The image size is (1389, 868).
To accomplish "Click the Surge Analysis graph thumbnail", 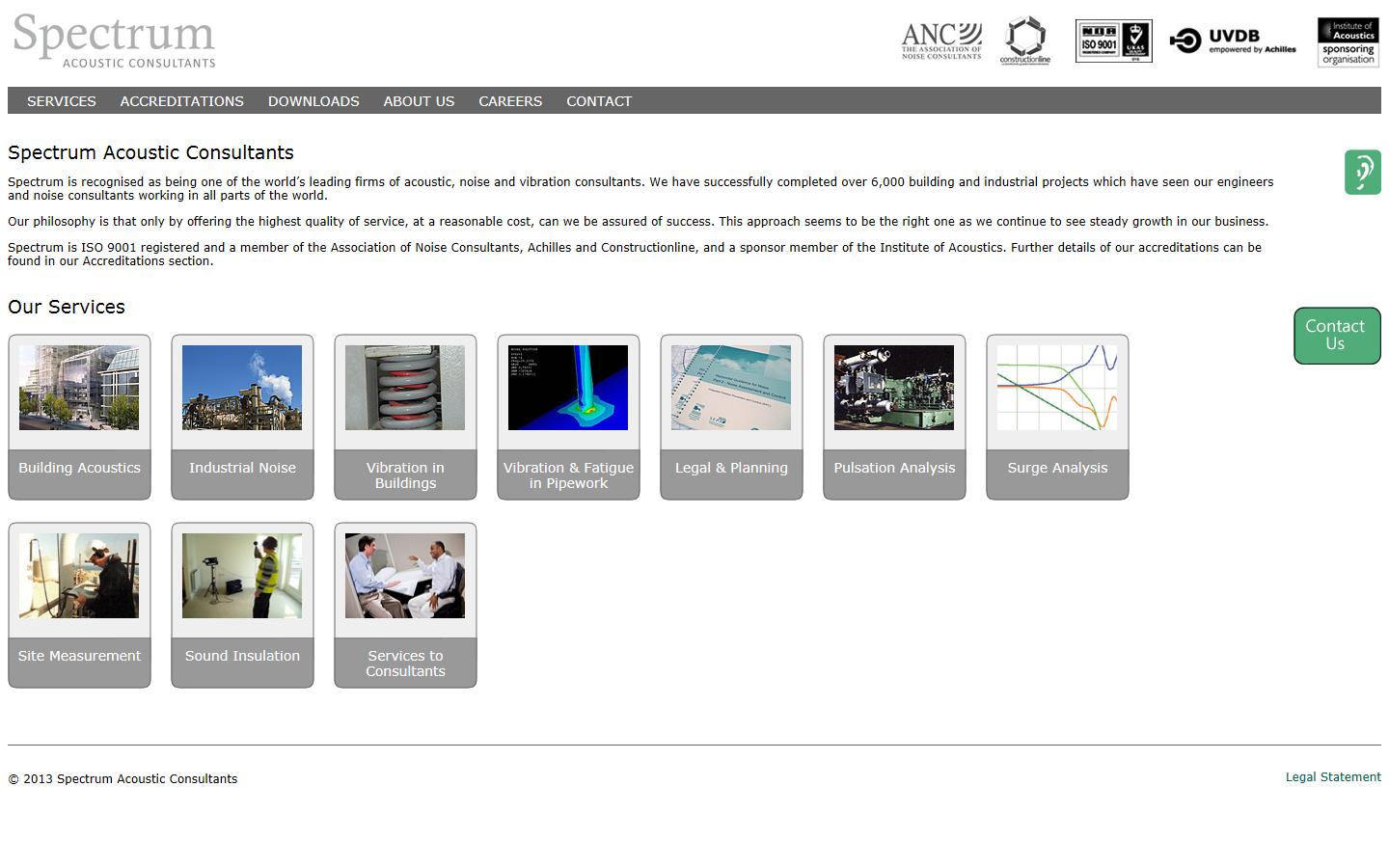I will [x=1057, y=389].
